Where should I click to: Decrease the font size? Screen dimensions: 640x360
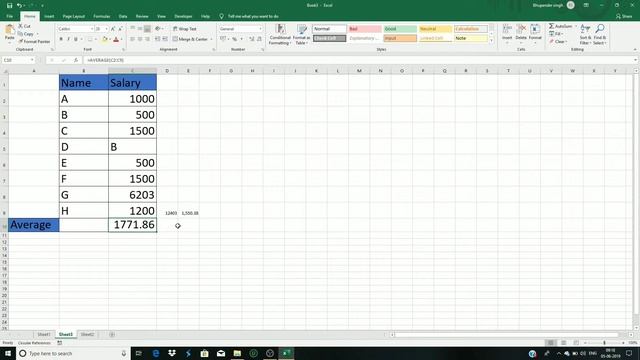tap(120, 29)
